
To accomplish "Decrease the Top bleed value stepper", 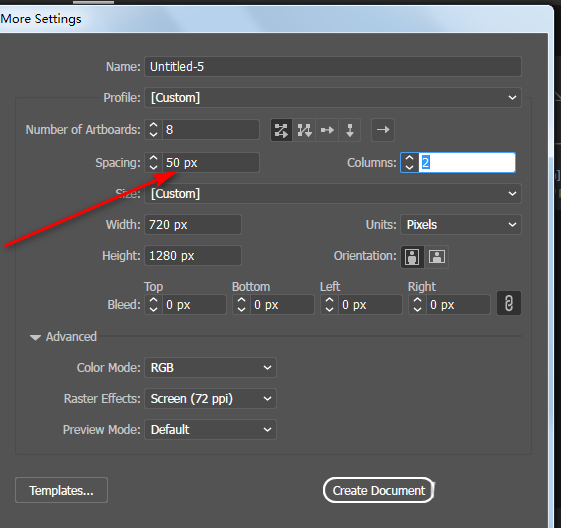I will pyautogui.click(x=153, y=309).
